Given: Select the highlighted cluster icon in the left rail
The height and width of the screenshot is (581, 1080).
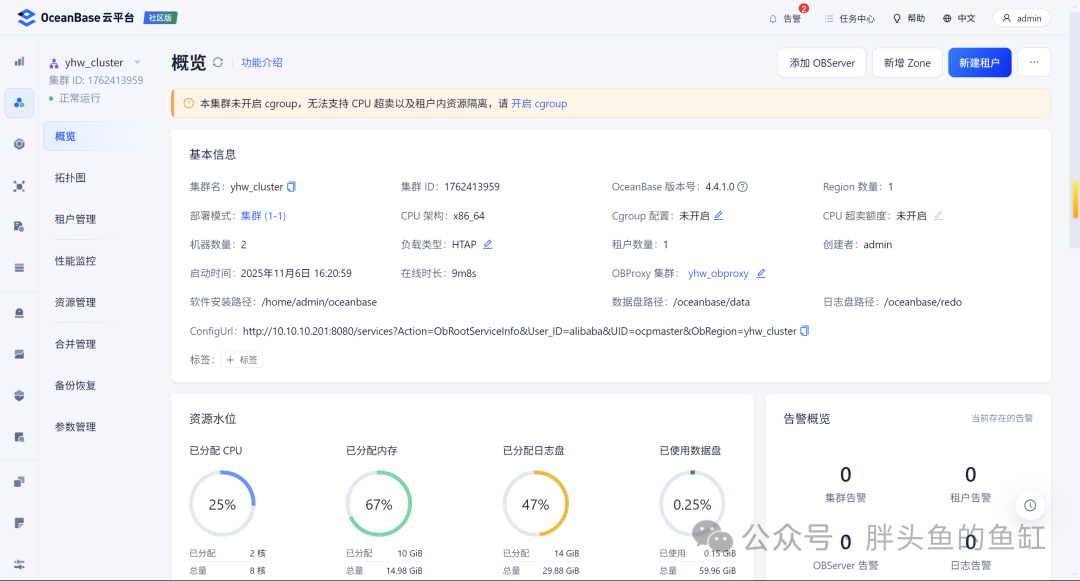Looking at the screenshot, I should point(19,103).
